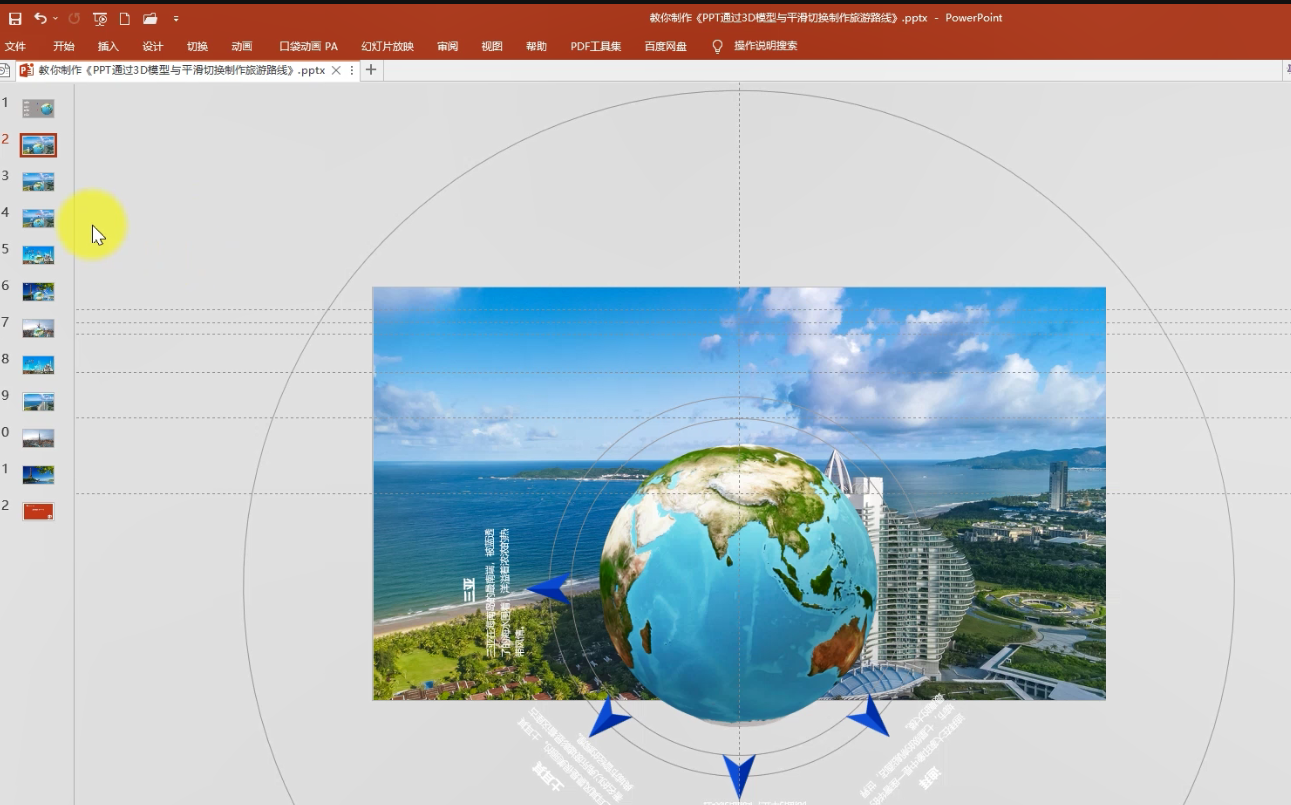Switch to the 动画 ribbon tab

241,46
